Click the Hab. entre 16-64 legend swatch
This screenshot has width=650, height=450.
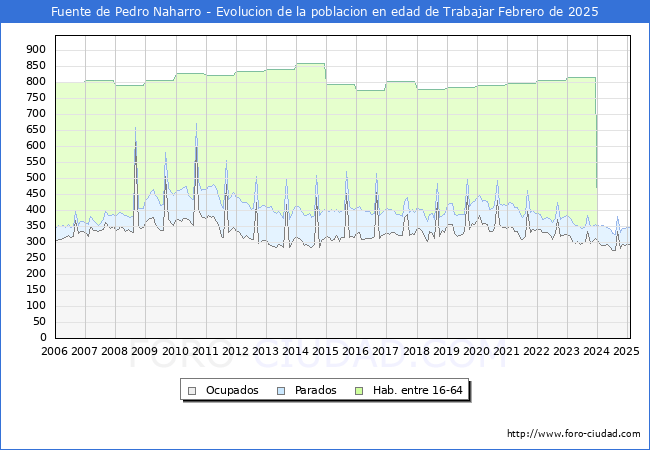tap(359, 391)
